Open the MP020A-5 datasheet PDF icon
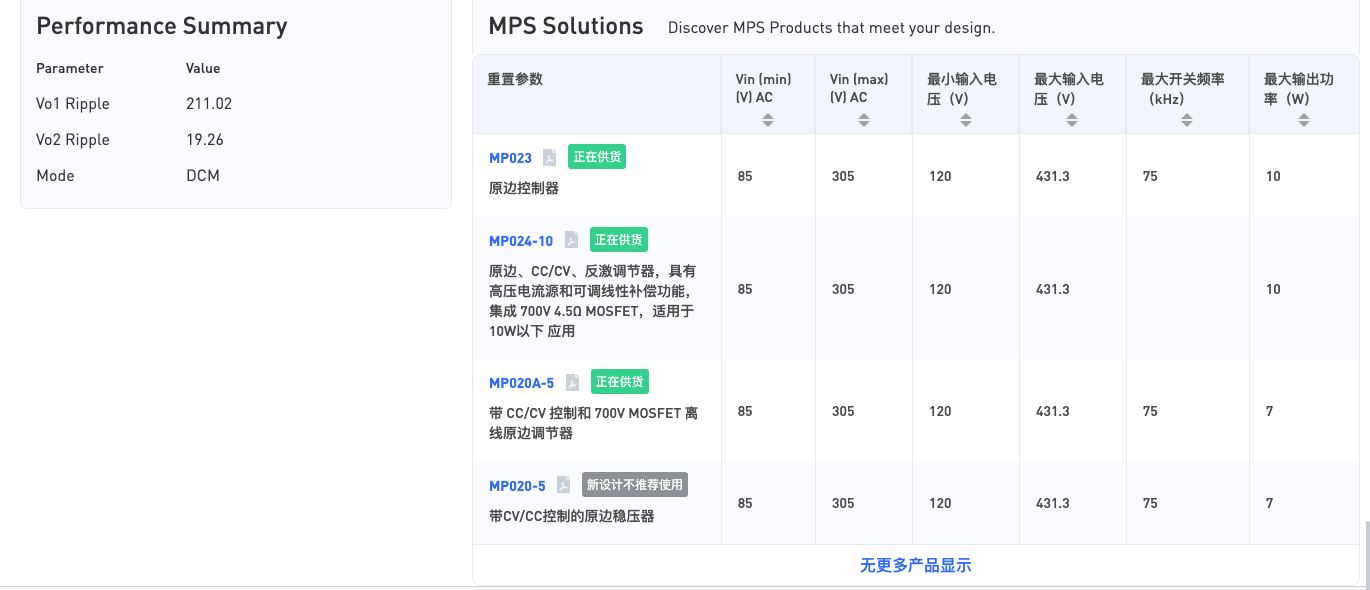The width and height of the screenshot is (1370, 590). [572, 383]
